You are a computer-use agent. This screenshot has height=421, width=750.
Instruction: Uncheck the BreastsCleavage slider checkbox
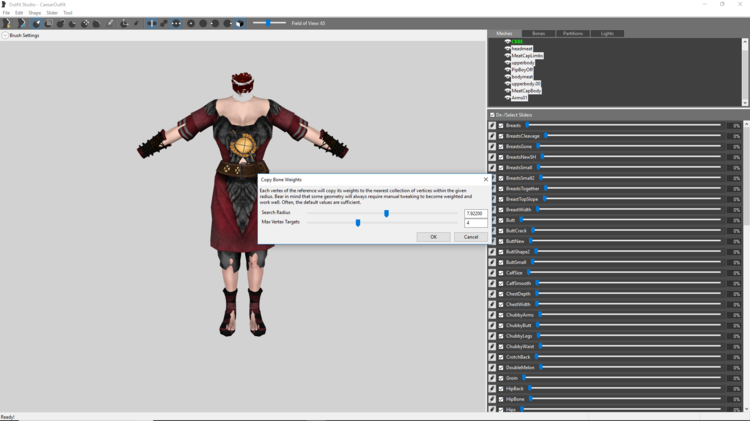click(x=501, y=136)
